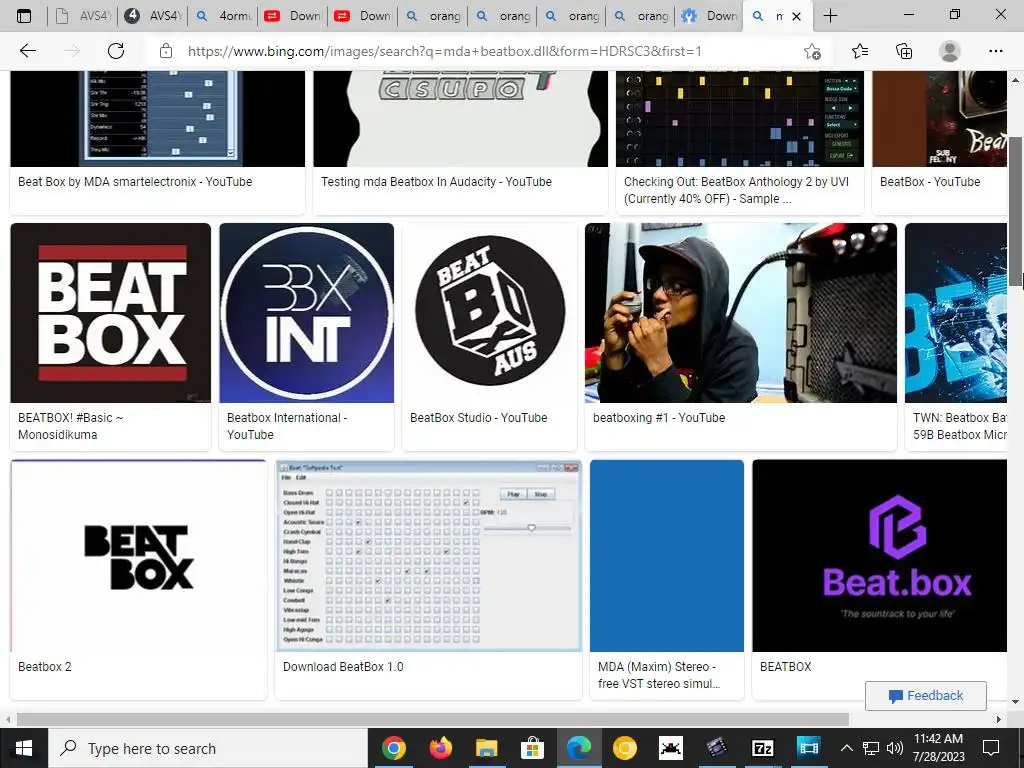Switch to the 4orm search tab
This screenshot has width=1024, height=768.
[223, 16]
